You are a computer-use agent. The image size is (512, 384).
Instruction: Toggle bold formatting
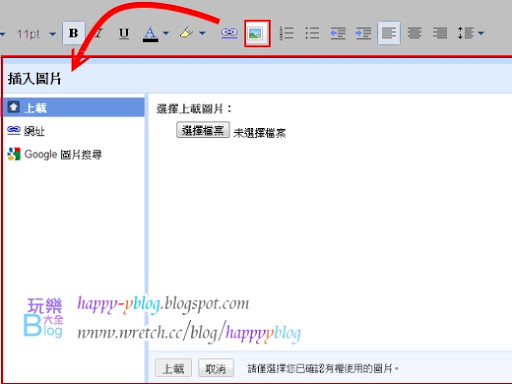pos(73,33)
